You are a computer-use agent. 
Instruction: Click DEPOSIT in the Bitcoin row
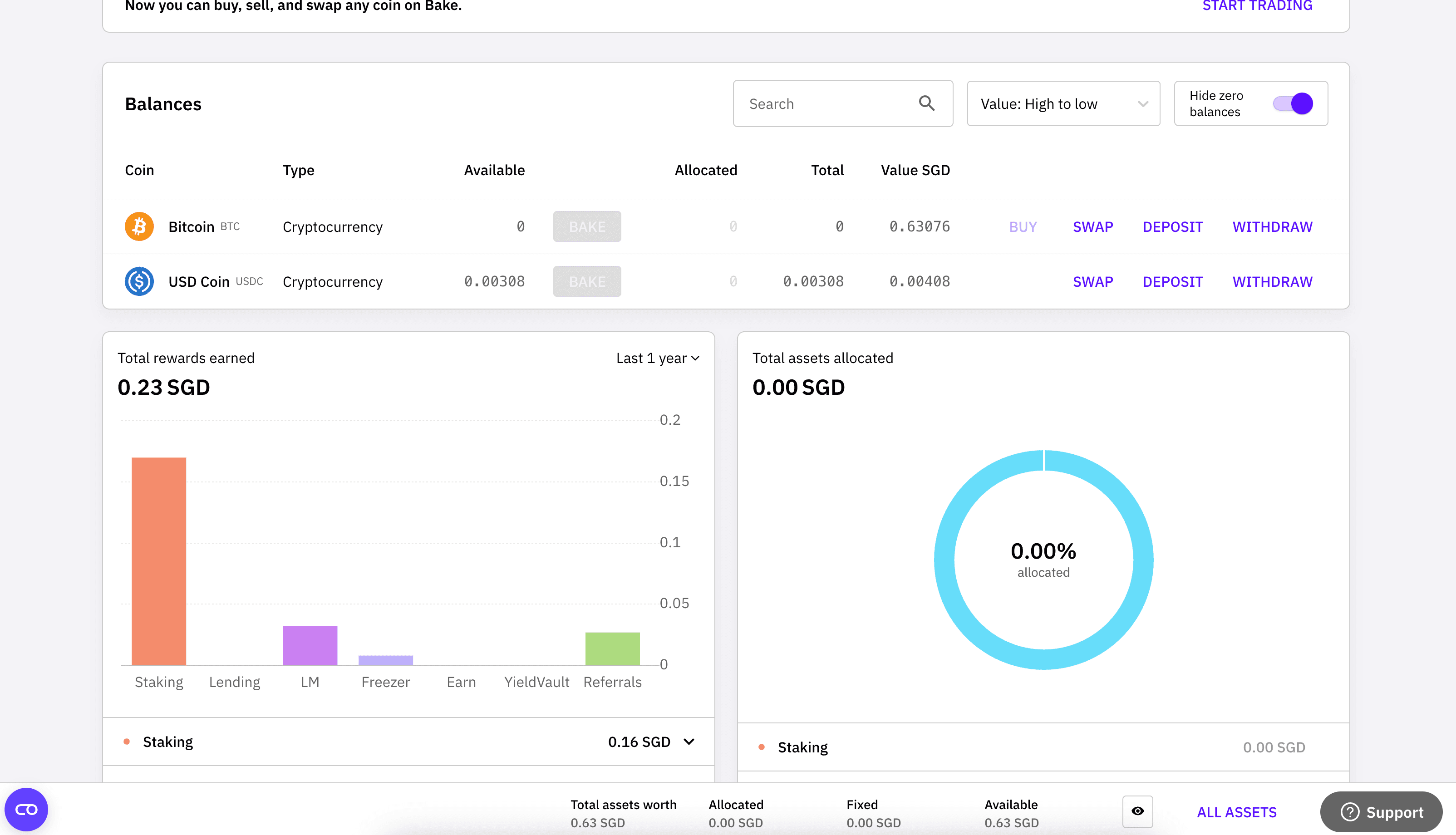point(1173,227)
